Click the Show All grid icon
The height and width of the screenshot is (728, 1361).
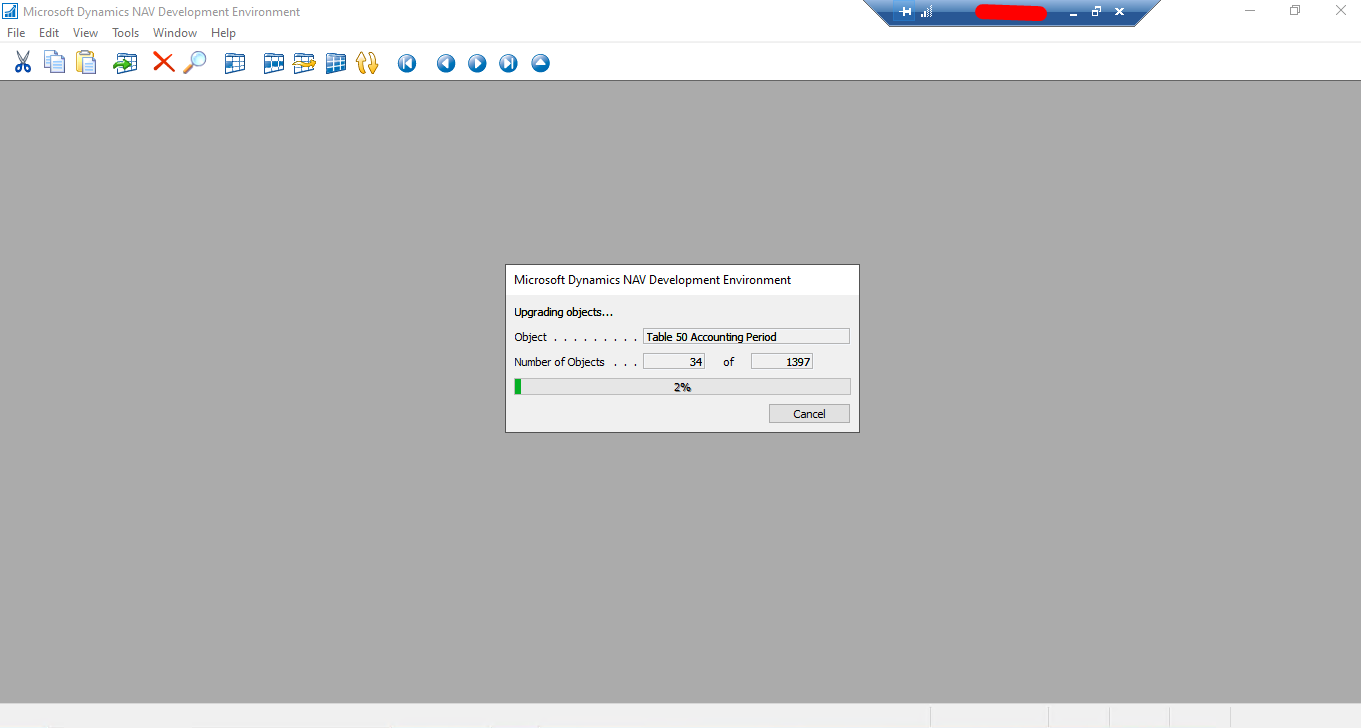click(336, 63)
